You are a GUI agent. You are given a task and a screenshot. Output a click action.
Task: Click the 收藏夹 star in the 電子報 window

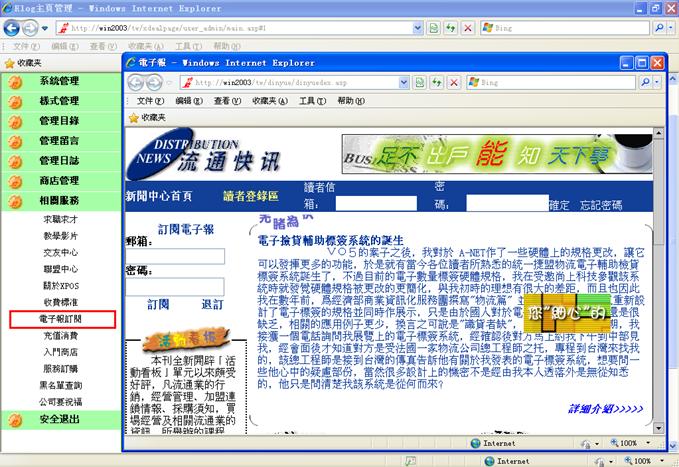point(133,117)
